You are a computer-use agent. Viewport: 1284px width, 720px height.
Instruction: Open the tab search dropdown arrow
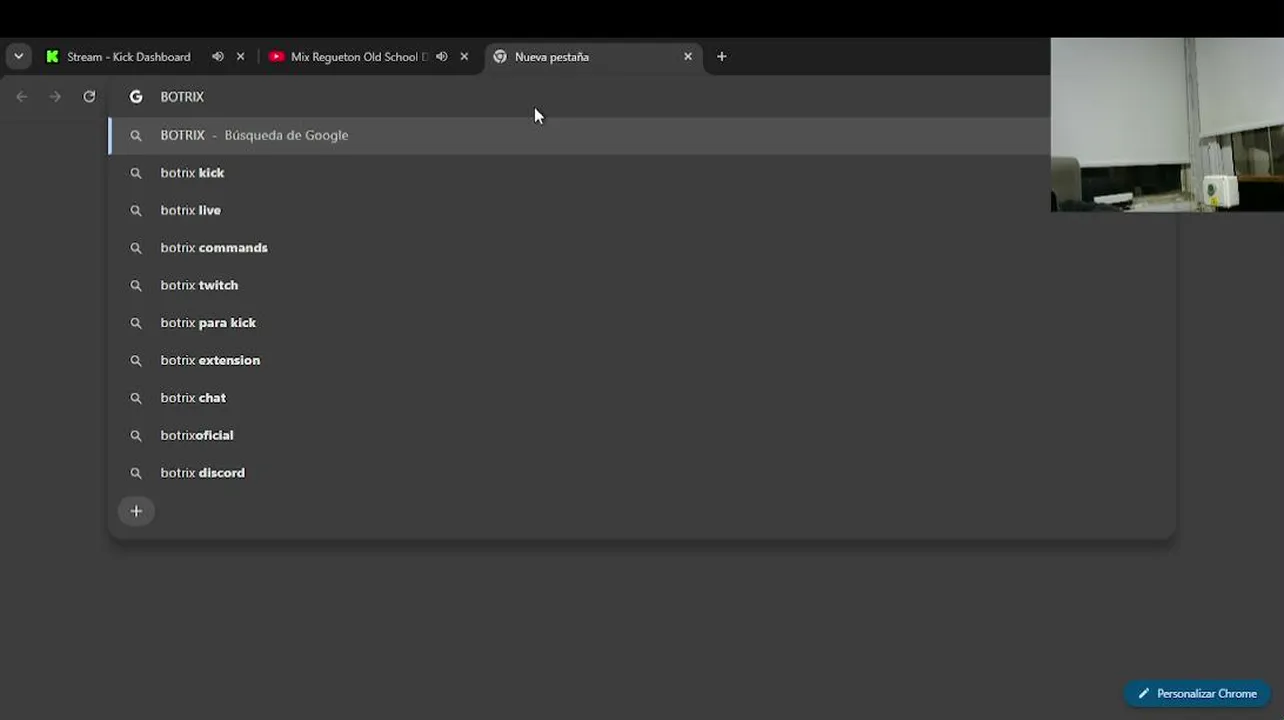click(x=18, y=57)
